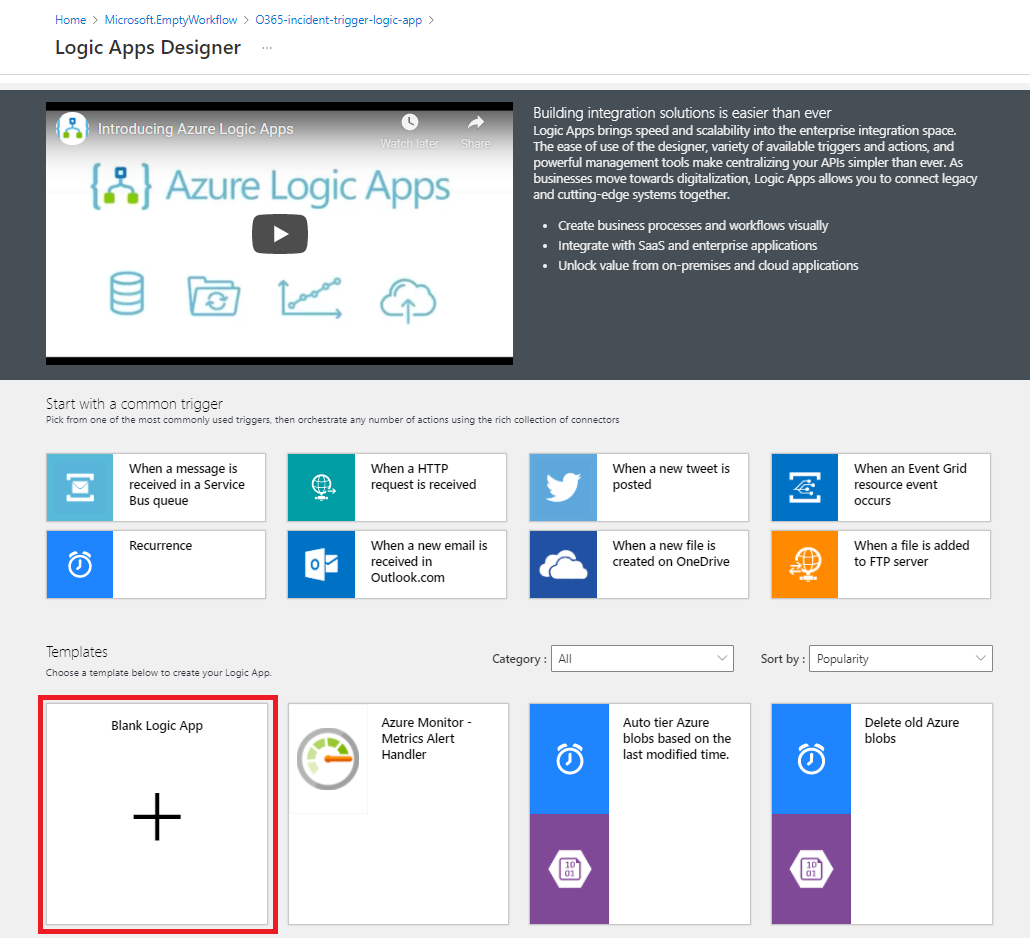The height and width of the screenshot is (938, 1030).
Task: Open the Category dropdown filter
Action: pos(643,659)
